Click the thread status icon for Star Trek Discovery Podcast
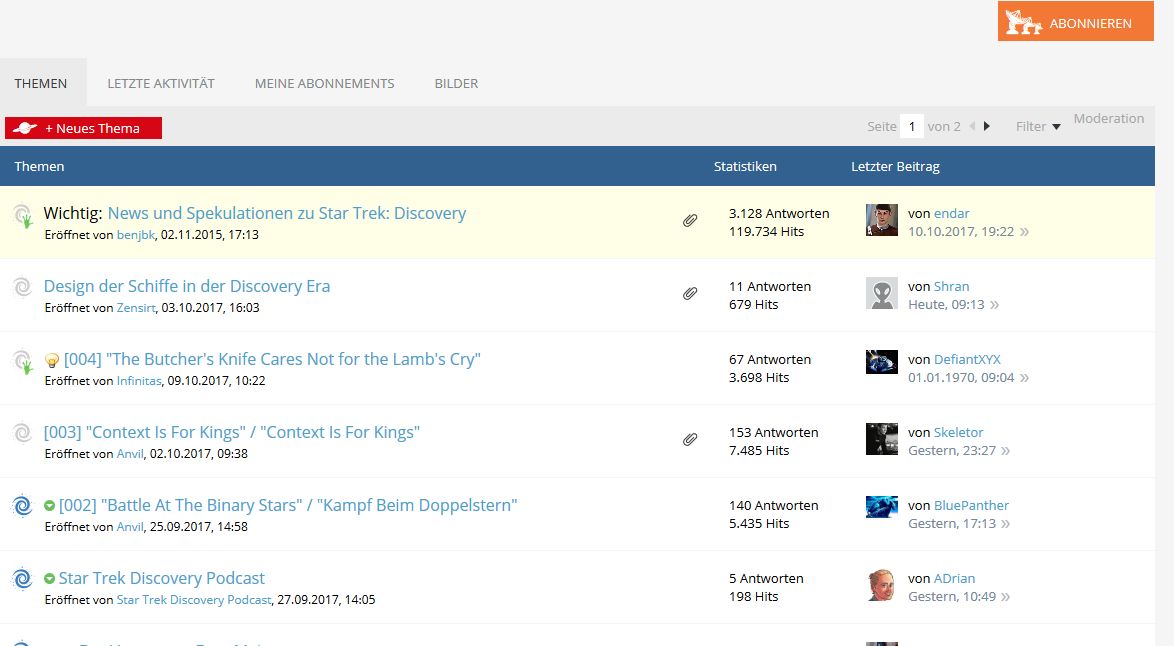The height and width of the screenshot is (646, 1174). [22, 579]
